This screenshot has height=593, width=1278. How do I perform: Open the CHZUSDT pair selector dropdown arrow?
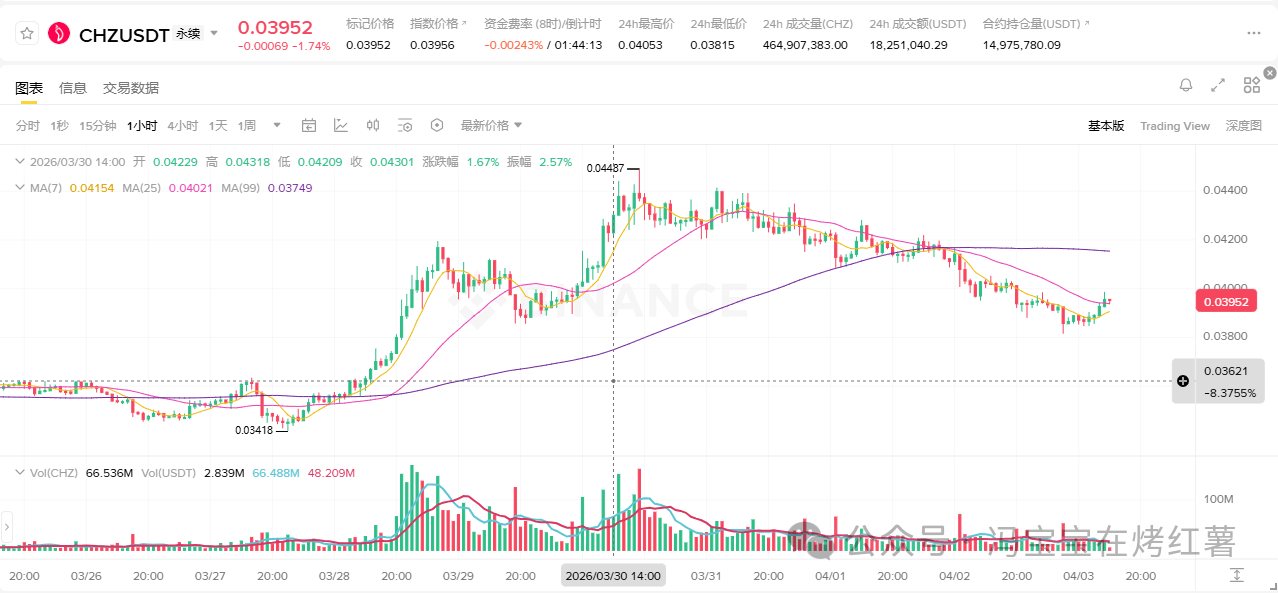click(214, 33)
